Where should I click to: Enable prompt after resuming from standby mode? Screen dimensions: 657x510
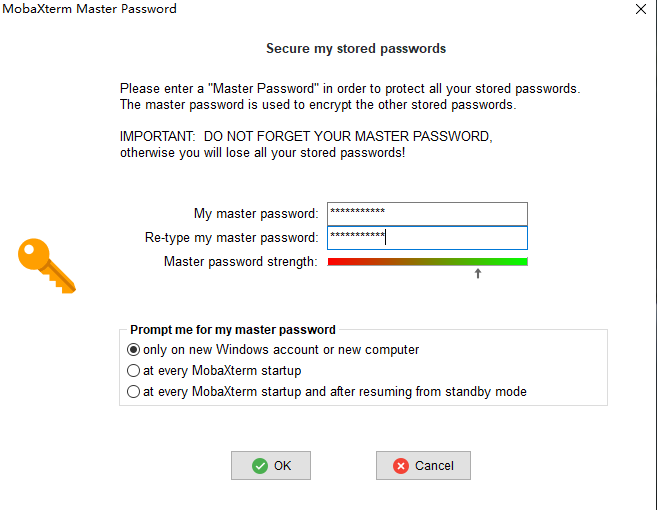point(134,392)
